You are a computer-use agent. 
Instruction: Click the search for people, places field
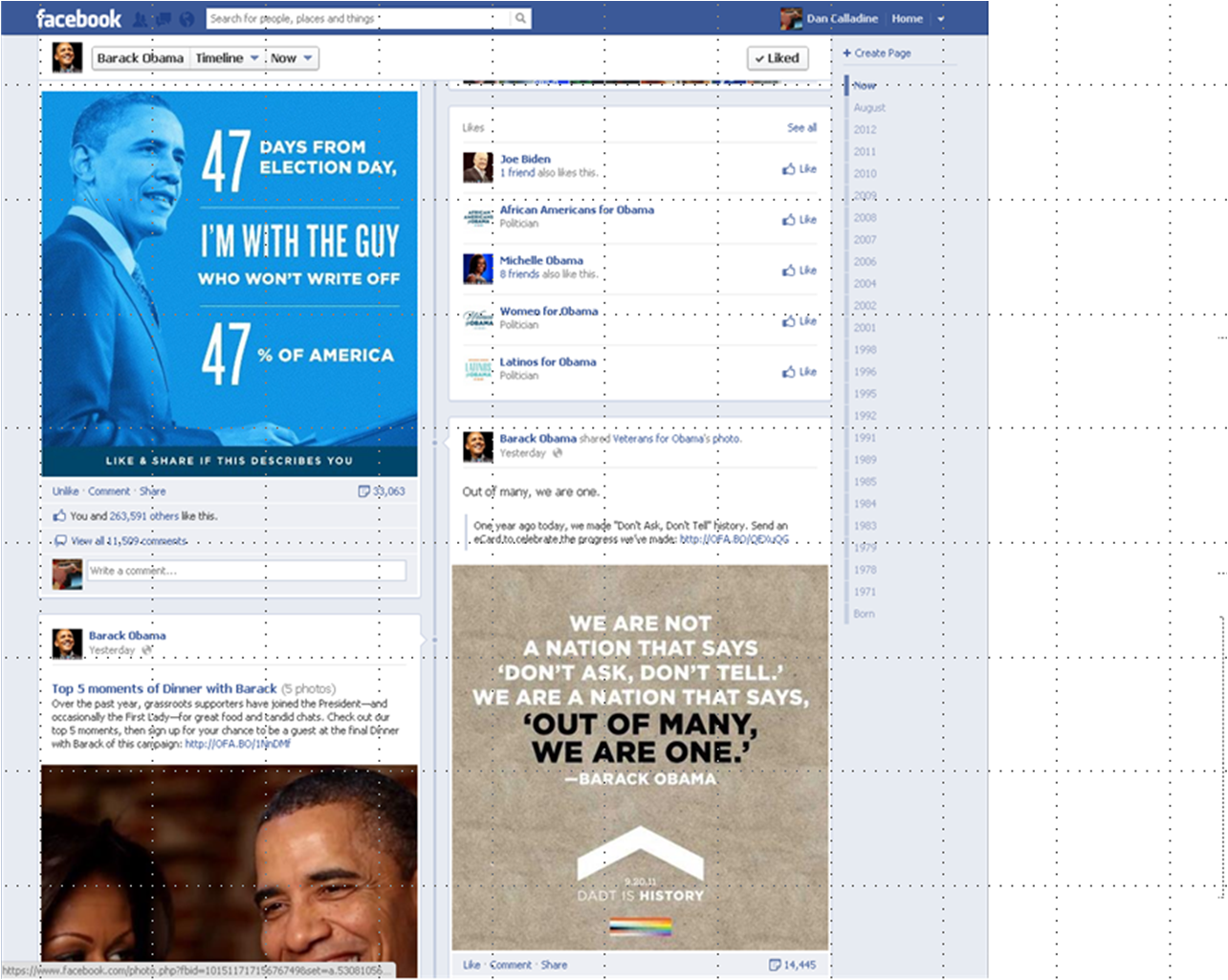point(359,18)
